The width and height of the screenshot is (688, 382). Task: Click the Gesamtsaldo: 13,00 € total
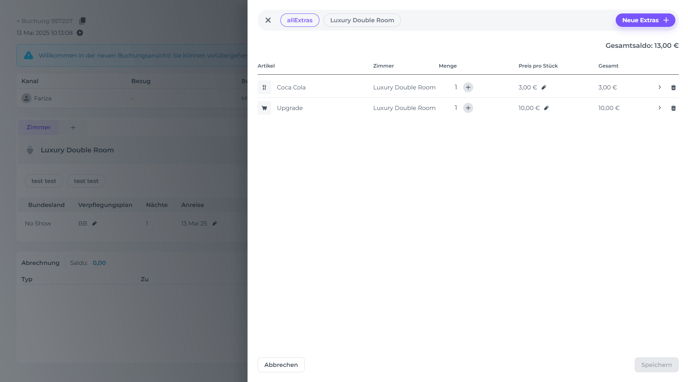click(x=642, y=46)
